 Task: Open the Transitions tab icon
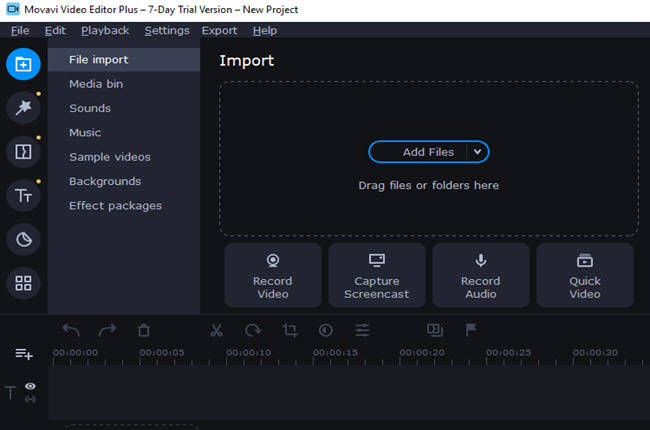pyautogui.click(x=23, y=152)
